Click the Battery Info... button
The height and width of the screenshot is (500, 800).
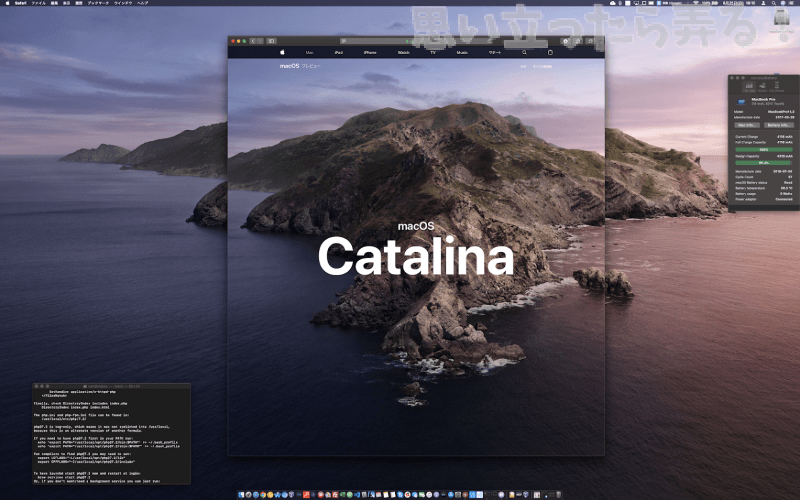(x=779, y=125)
